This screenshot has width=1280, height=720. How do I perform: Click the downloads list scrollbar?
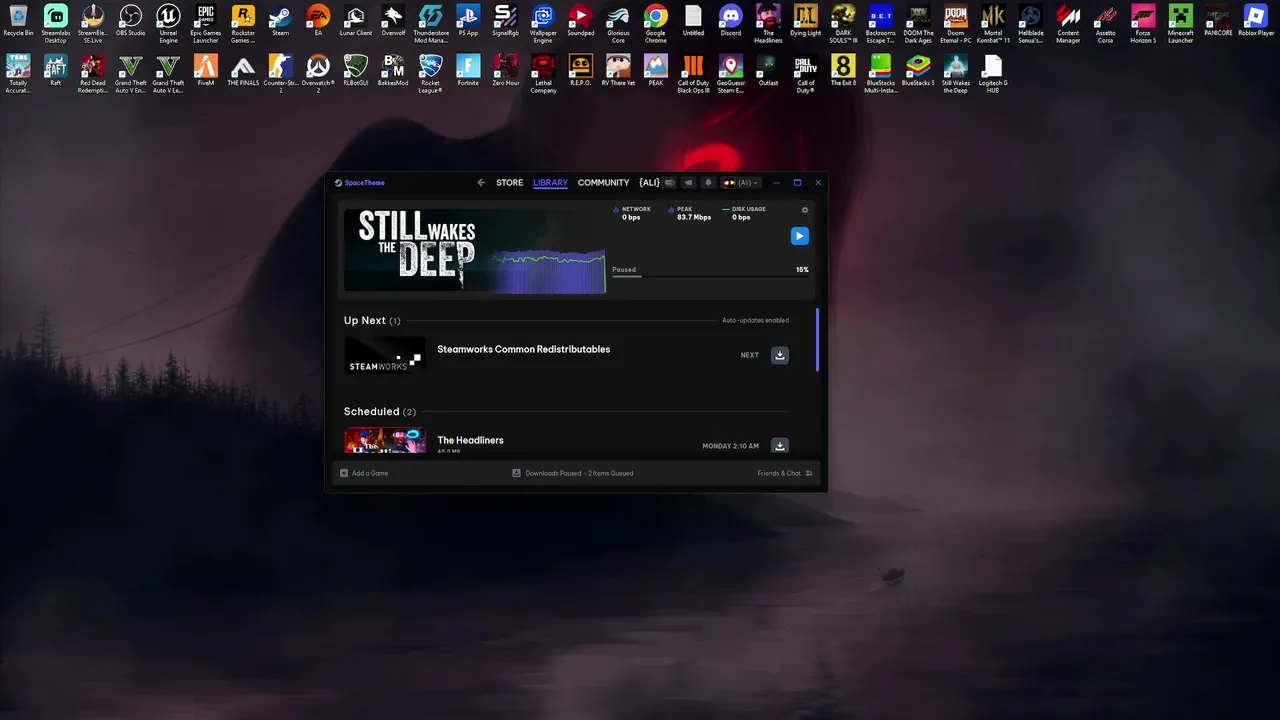(818, 340)
